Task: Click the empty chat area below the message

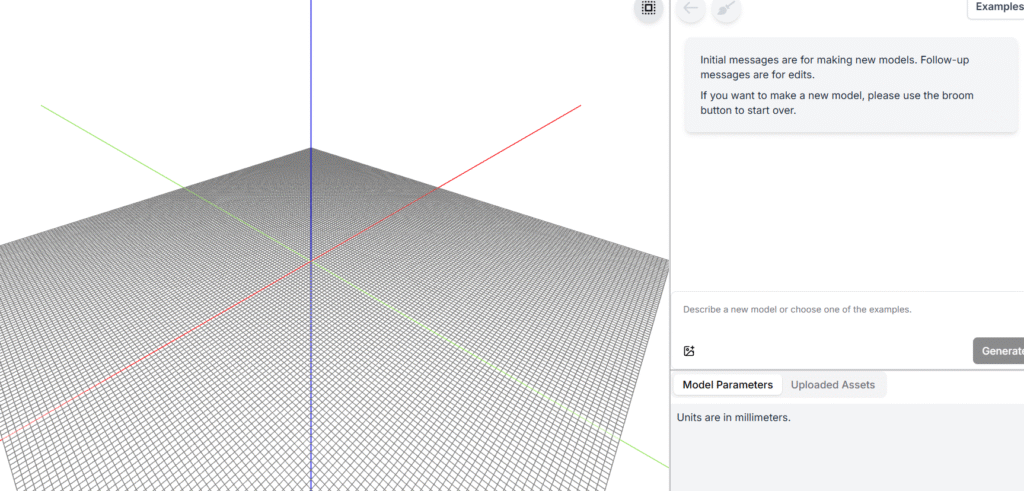Action: (x=848, y=210)
